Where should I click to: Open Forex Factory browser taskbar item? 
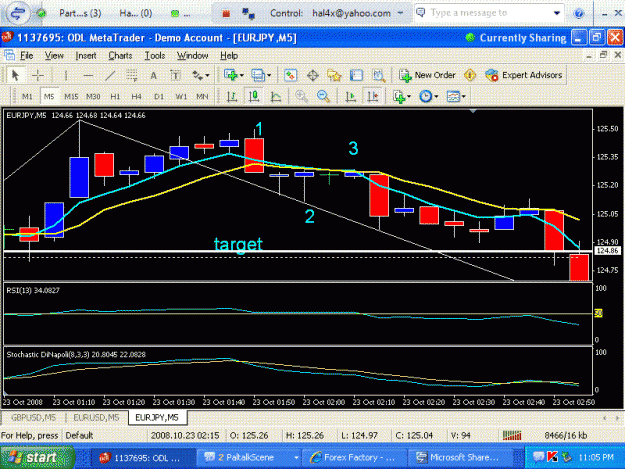(x=355, y=457)
